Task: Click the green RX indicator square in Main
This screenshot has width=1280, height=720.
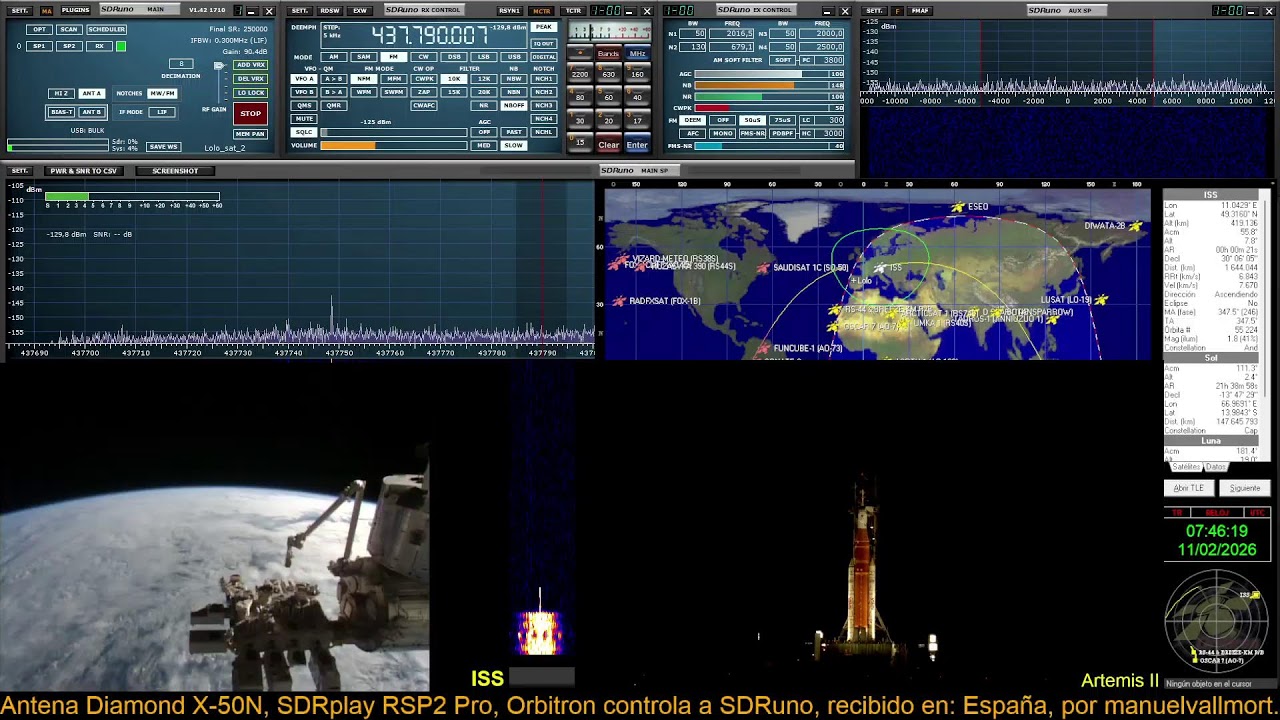Action: [121, 46]
